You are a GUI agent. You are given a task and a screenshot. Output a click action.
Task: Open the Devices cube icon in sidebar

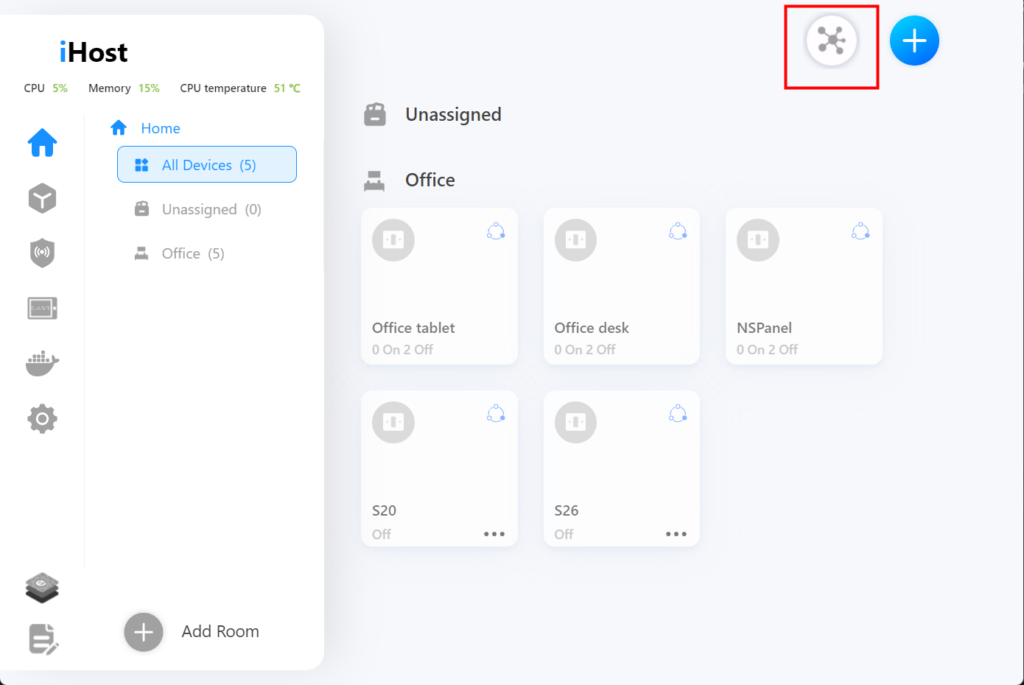42,198
